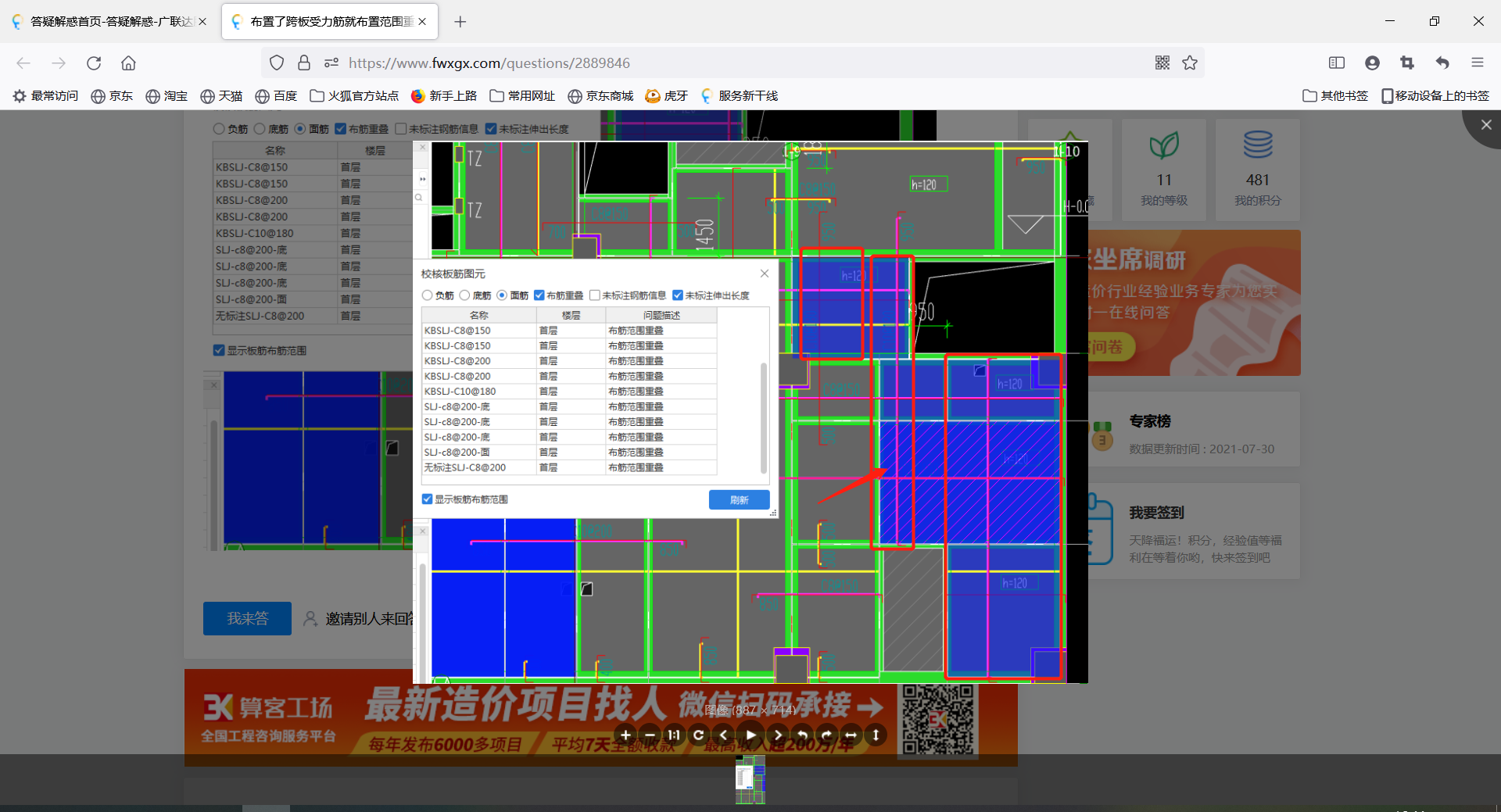Viewport: 1501px width, 812px height.
Task: Flip image horizontally
Action: (851, 735)
